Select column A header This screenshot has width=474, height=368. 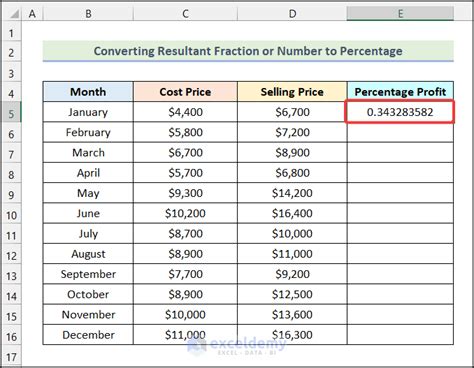(x=32, y=14)
